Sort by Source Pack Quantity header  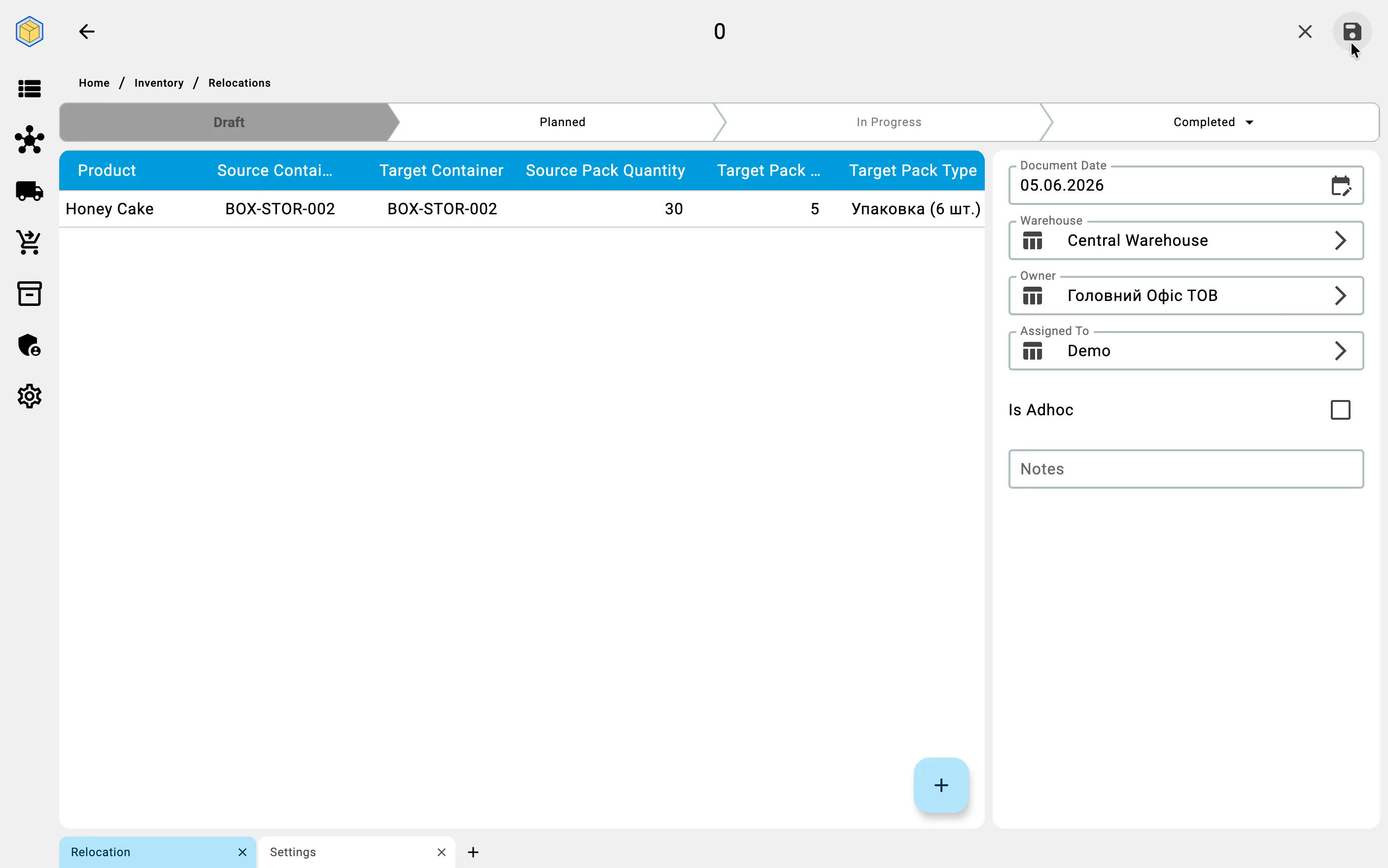coord(605,170)
